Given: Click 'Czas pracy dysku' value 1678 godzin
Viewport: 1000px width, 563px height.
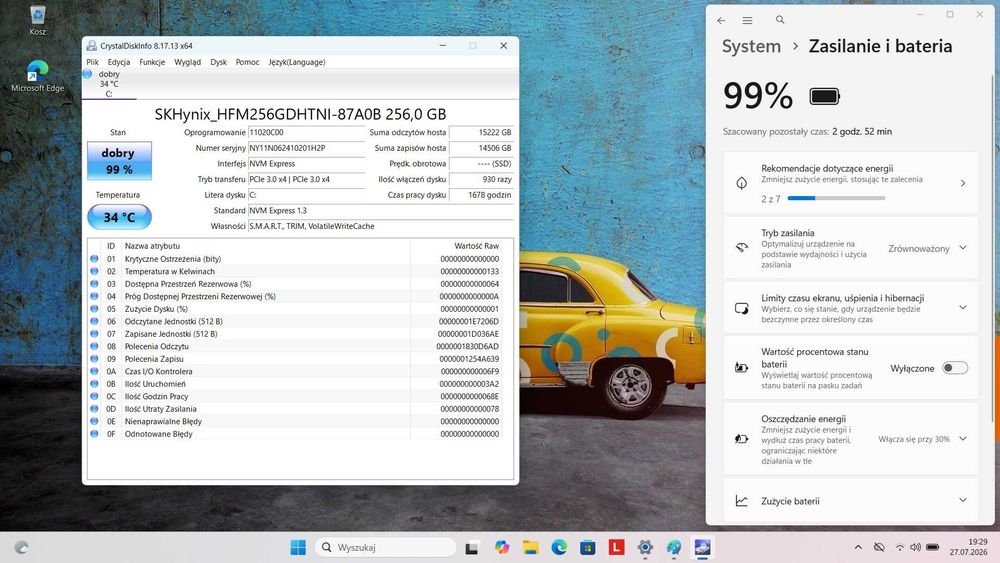Looking at the screenshot, I should click(482, 195).
